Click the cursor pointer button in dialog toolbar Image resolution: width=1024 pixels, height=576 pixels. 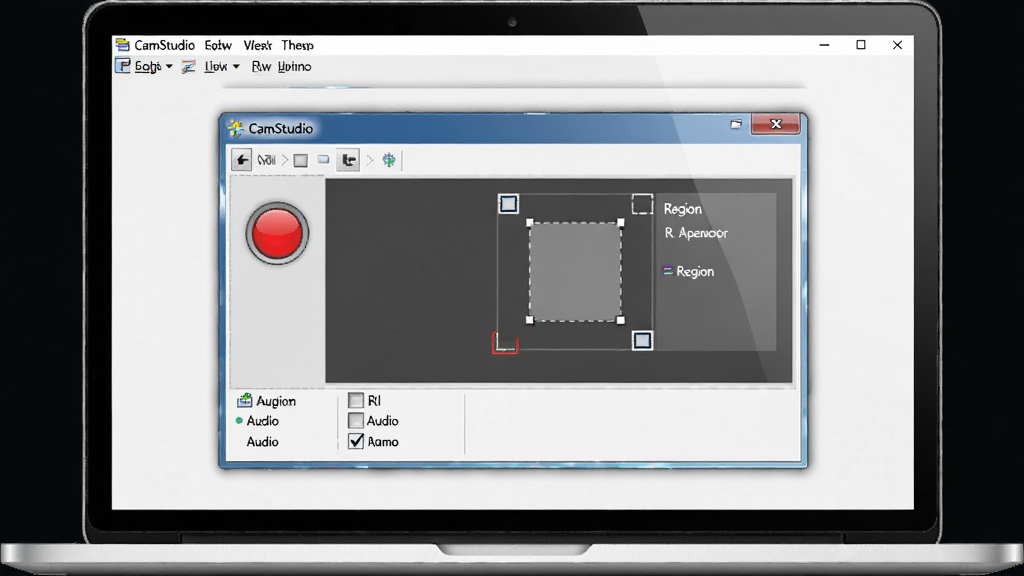coord(348,160)
